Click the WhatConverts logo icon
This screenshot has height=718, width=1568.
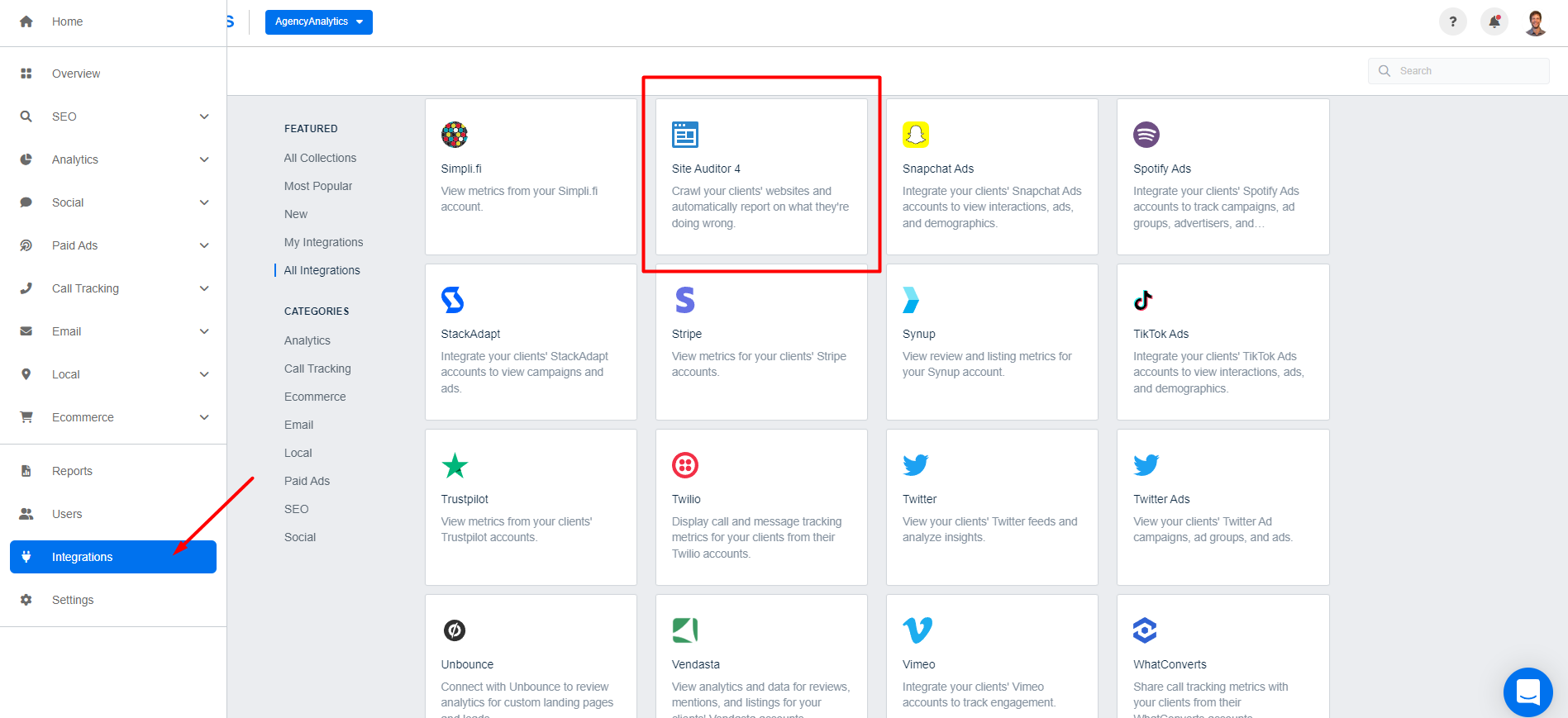pyautogui.click(x=1145, y=630)
